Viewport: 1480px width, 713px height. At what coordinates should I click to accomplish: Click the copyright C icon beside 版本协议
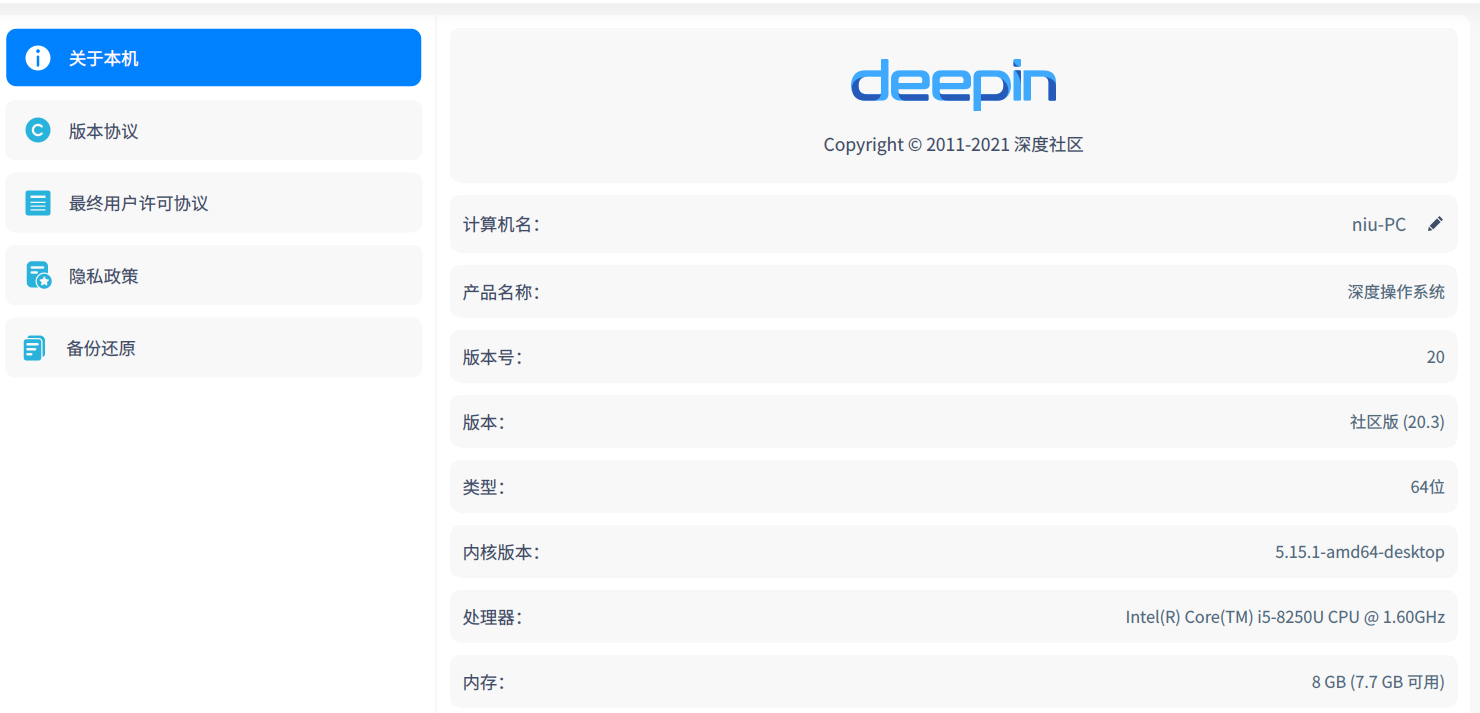point(38,130)
